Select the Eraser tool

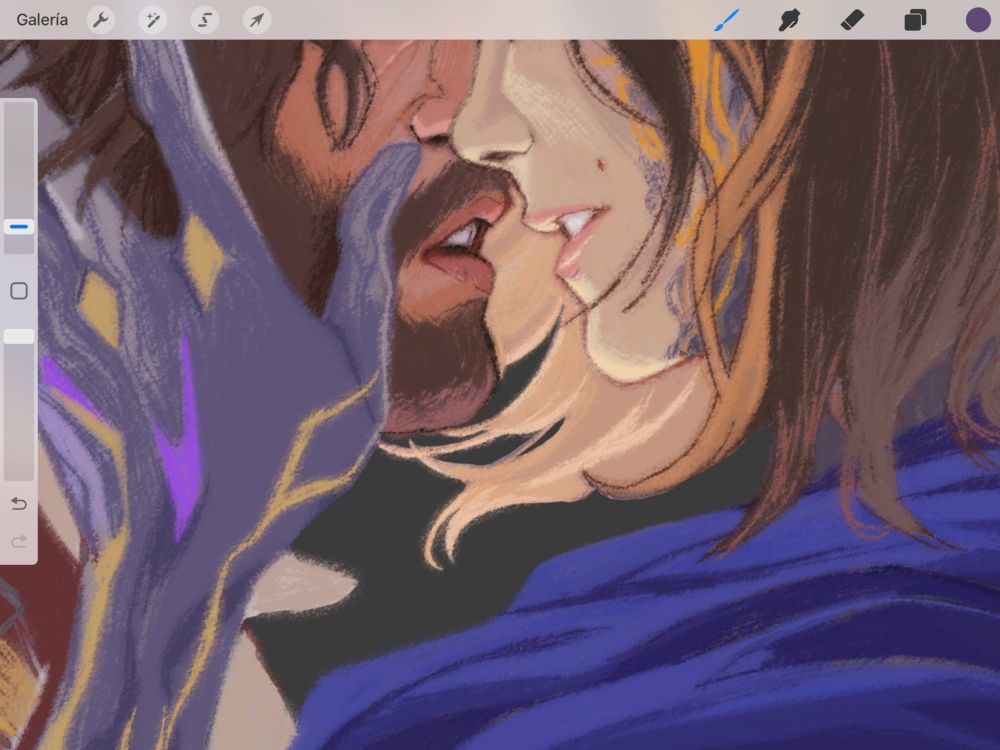click(852, 20)
